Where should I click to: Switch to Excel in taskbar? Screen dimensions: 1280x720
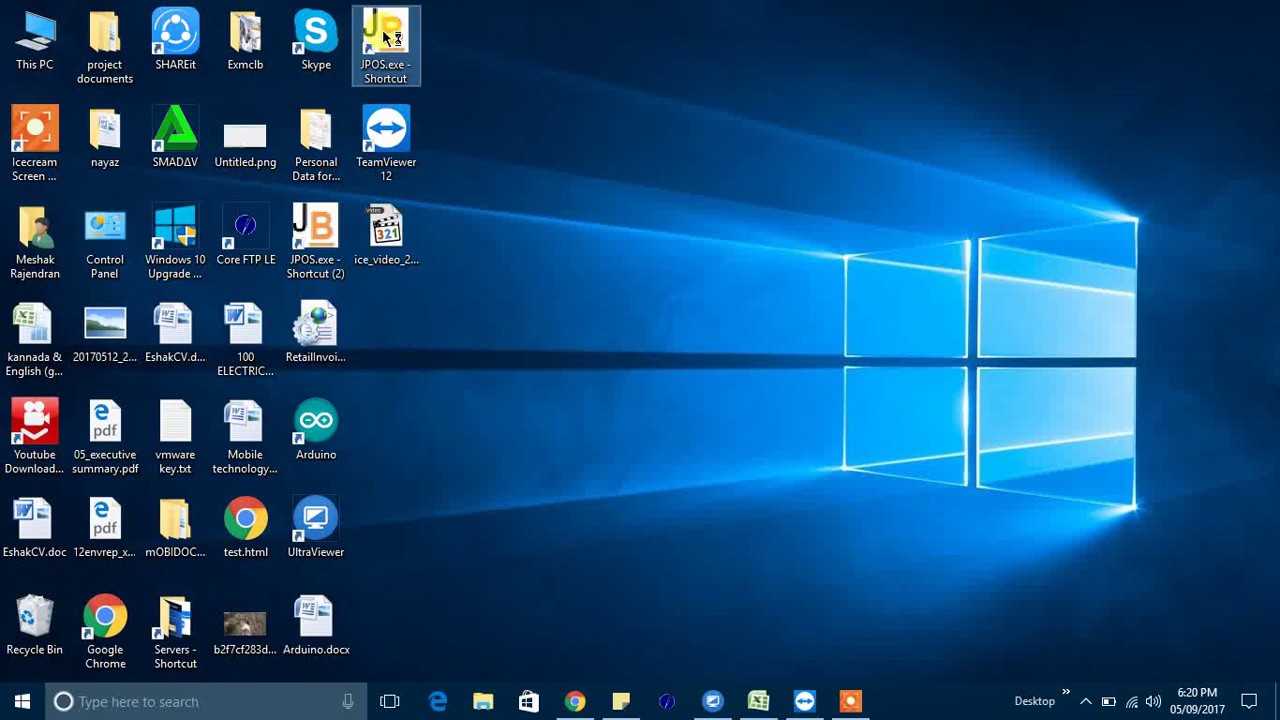(x=759, y=701)
